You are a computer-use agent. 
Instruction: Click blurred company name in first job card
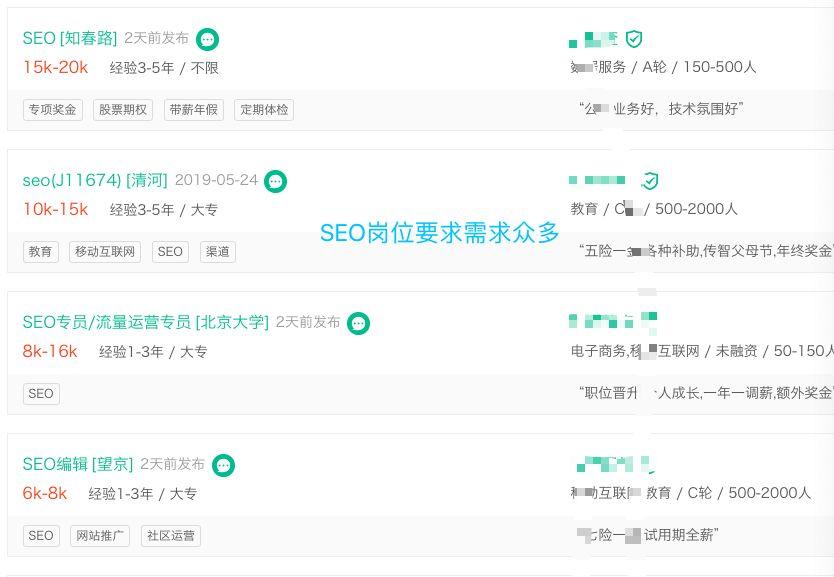coord(594,39)
